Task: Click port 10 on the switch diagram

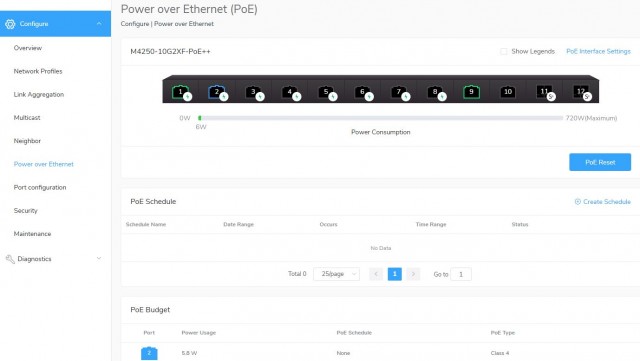Action: [508, 92]
